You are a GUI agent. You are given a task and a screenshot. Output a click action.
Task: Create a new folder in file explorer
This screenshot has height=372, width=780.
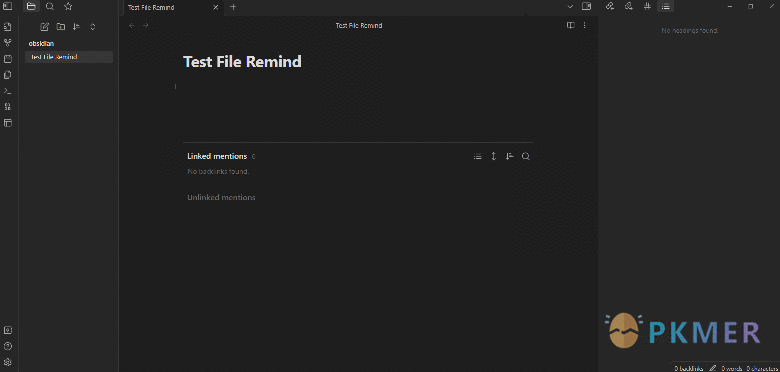pos(60,27)
